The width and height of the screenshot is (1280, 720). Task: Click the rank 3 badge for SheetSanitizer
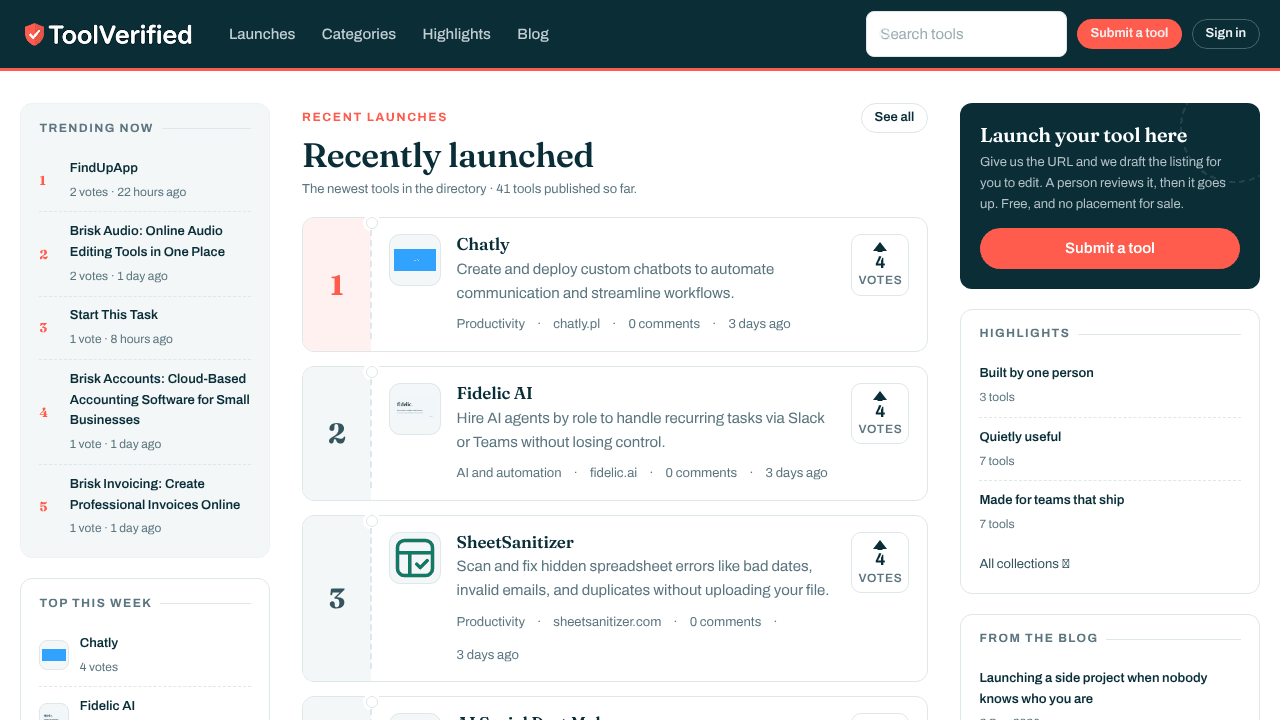337,599
